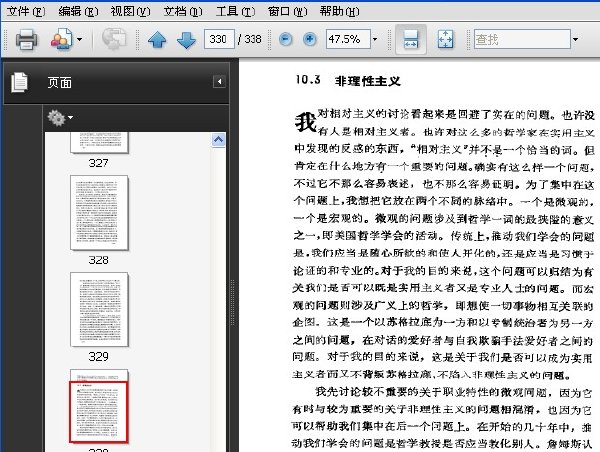The width and height of the screenshot is (600, 452).
Task: Click the 查找 search field
Action: (x=522, y=39)
